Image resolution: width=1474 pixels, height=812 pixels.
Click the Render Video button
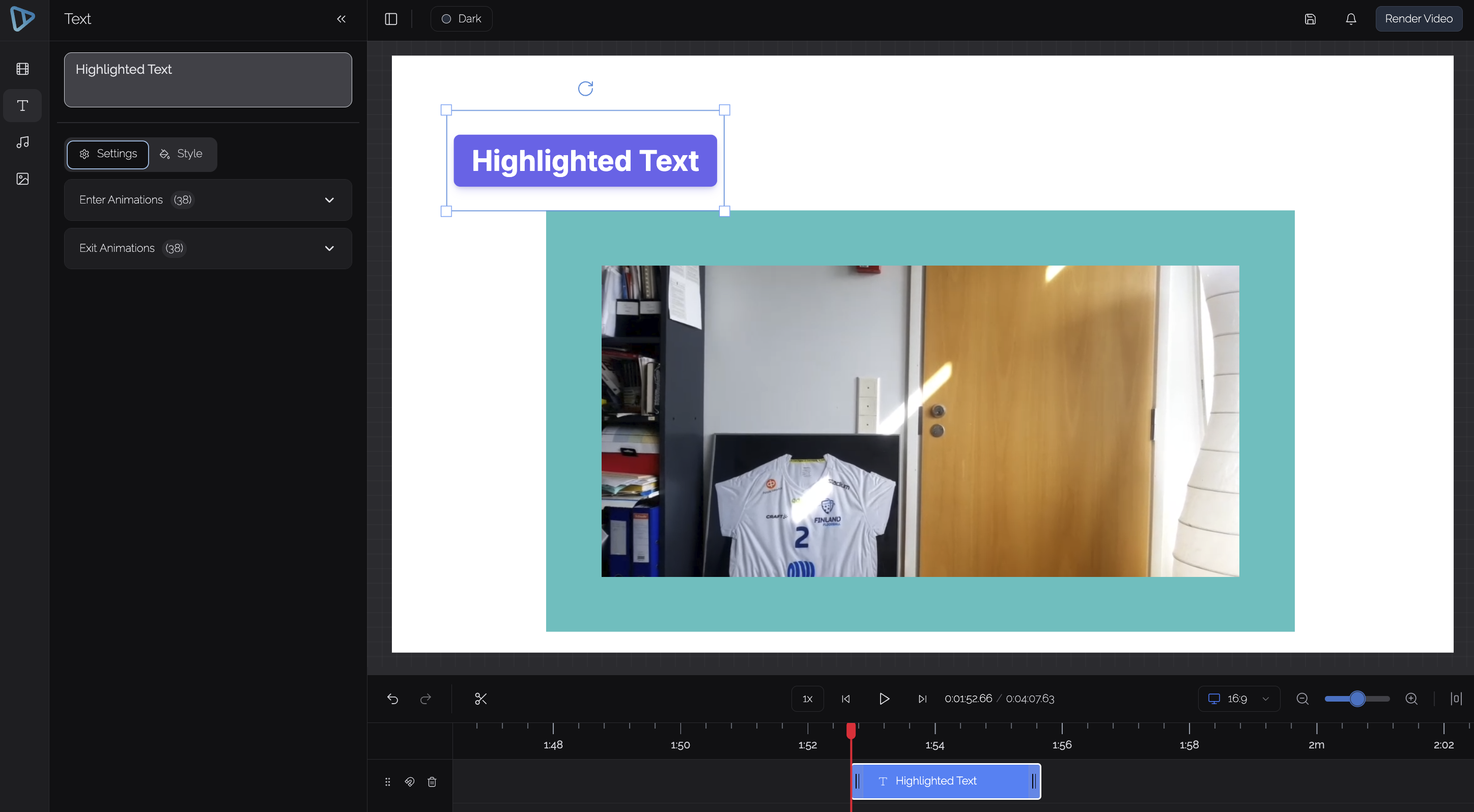[x=1418, y=19]
